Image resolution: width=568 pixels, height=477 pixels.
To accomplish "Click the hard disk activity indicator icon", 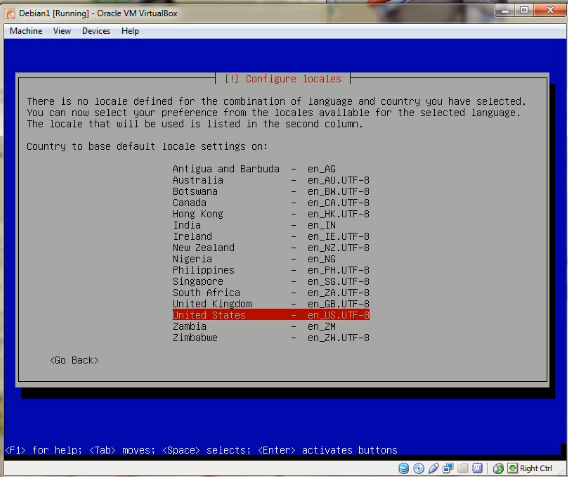I will 404,468.
